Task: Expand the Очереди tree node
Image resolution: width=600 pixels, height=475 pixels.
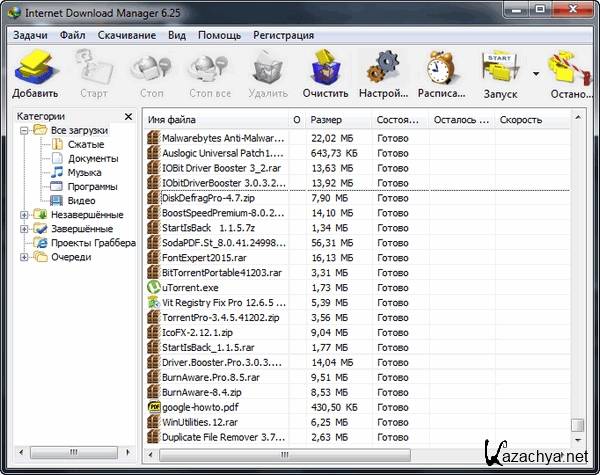Action: [25, 257]
